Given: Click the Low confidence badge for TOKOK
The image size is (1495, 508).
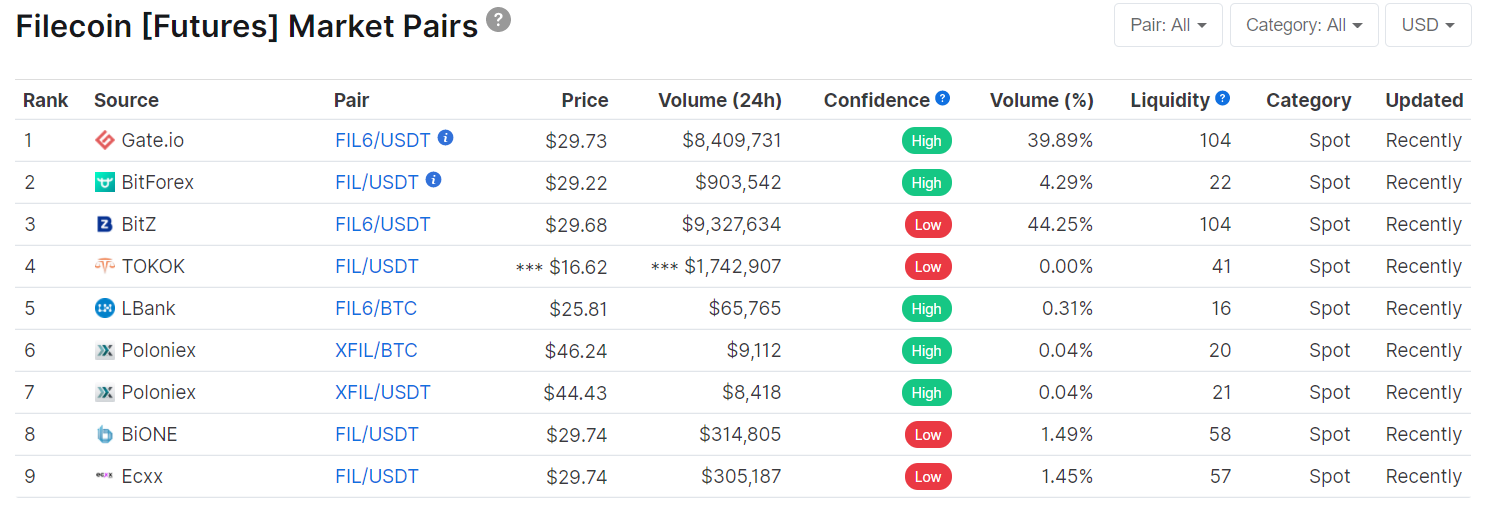Looking at the screenshot, I should tap(927, 267).
